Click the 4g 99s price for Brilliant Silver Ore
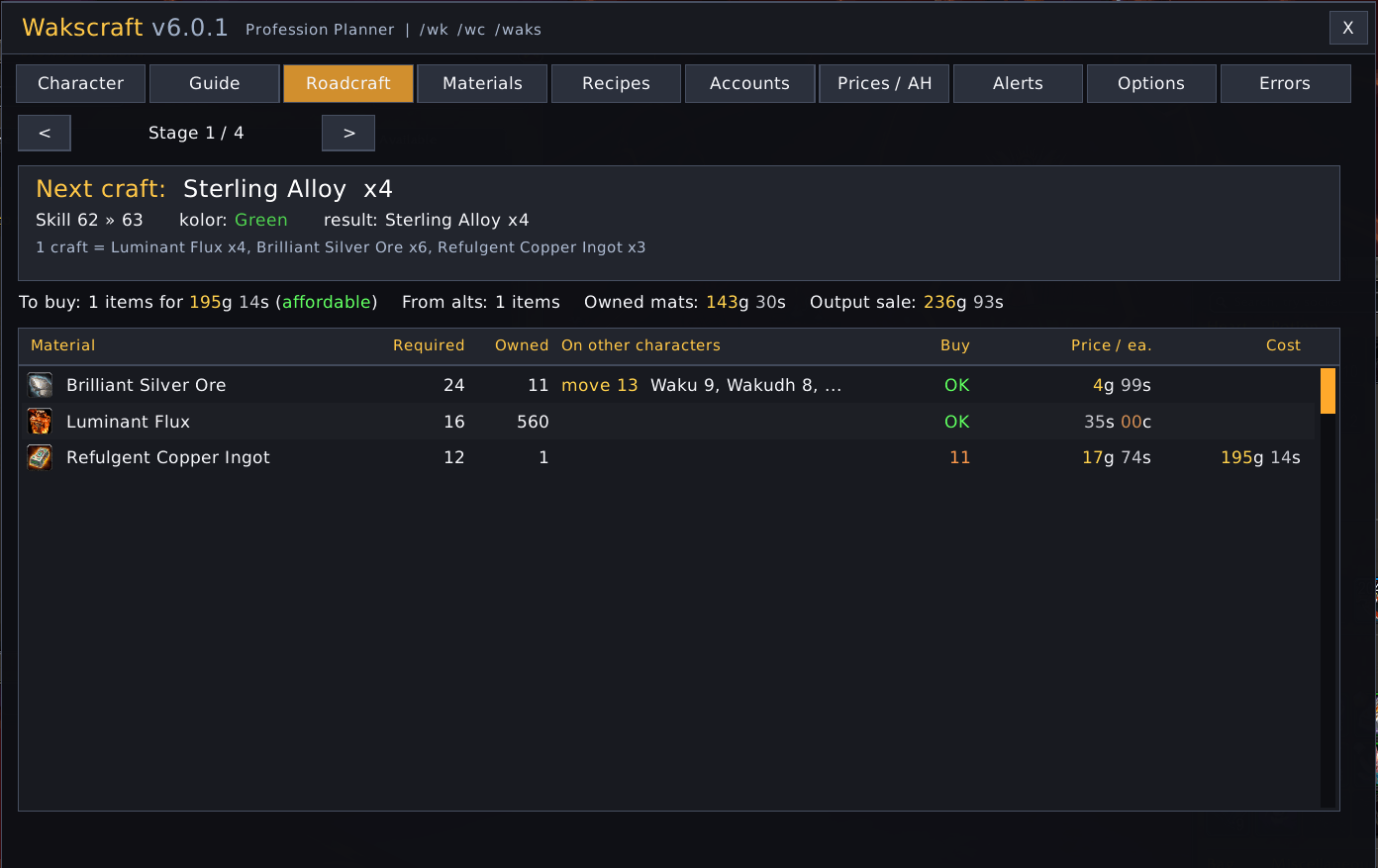This screenshot has width=1378, height=868. click(1122, 385)
